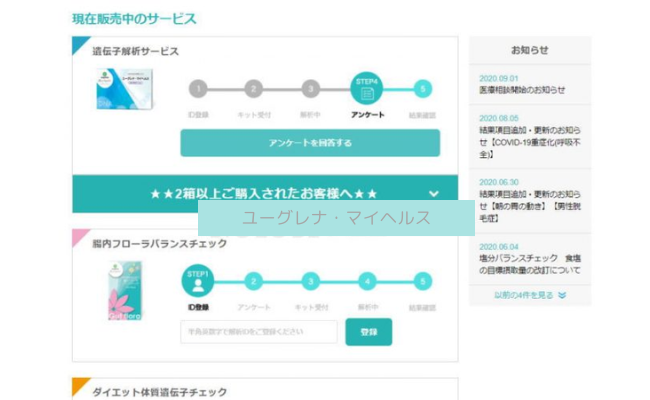Click the アンケート label in the gut flora tracker
This screenshot has height=400, width=650.
[254, 308]
